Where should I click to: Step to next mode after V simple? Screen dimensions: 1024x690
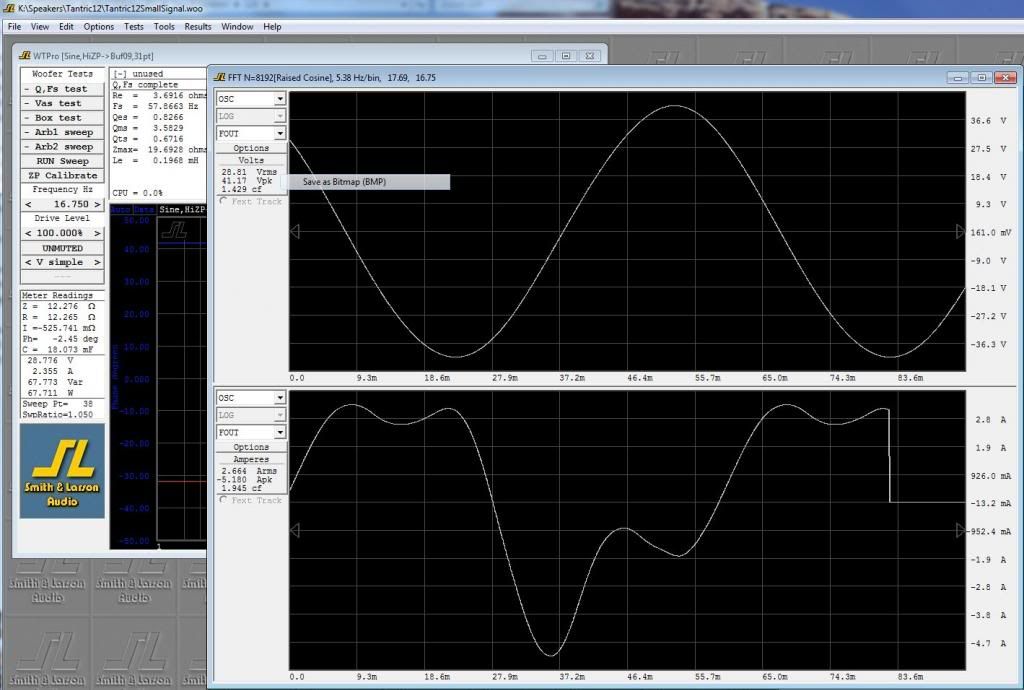[97, 262]
